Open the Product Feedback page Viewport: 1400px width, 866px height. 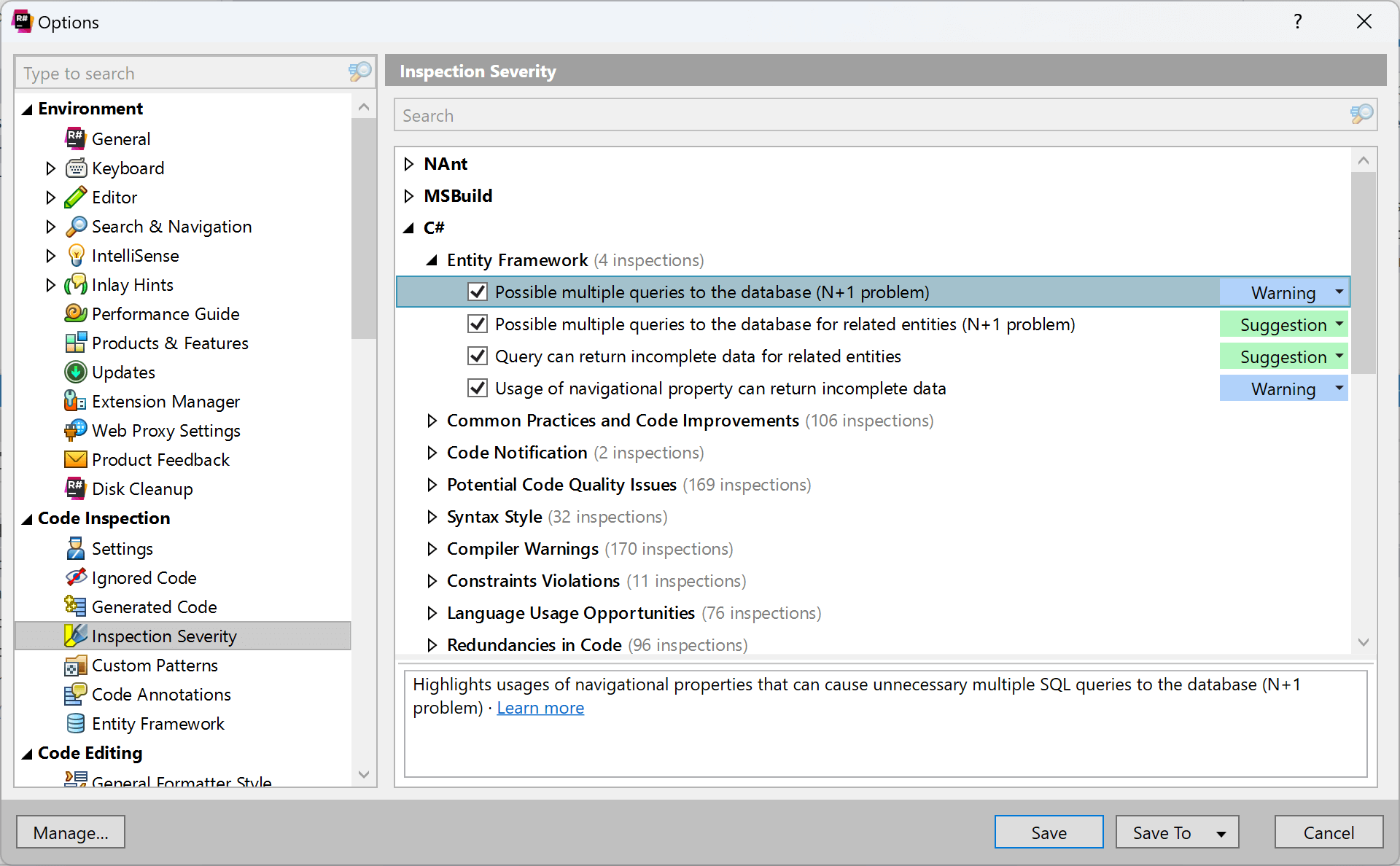[160, 459]
